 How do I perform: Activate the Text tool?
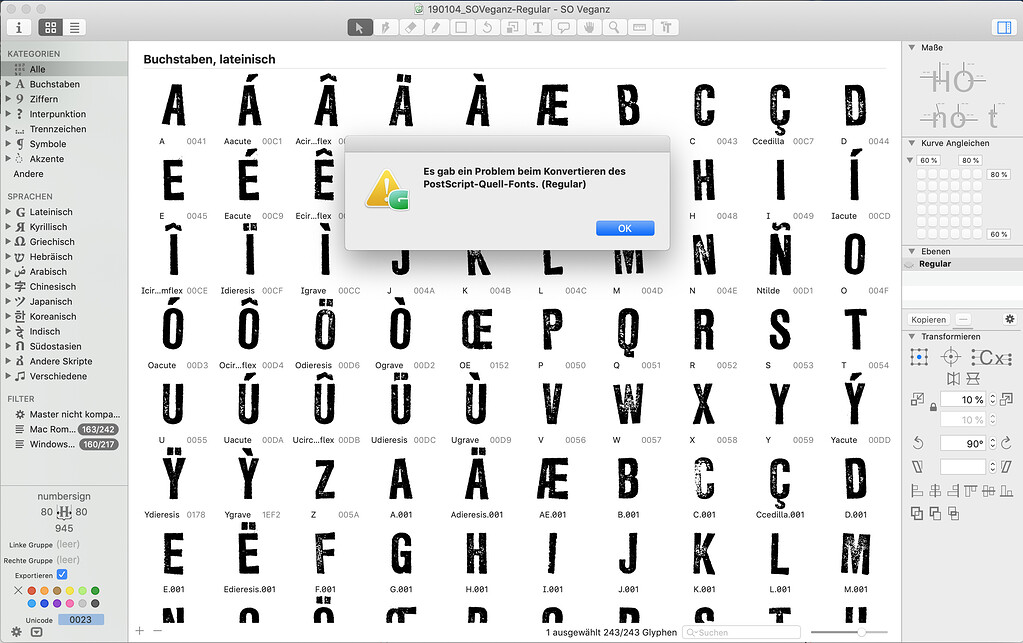tap(538, 27)
